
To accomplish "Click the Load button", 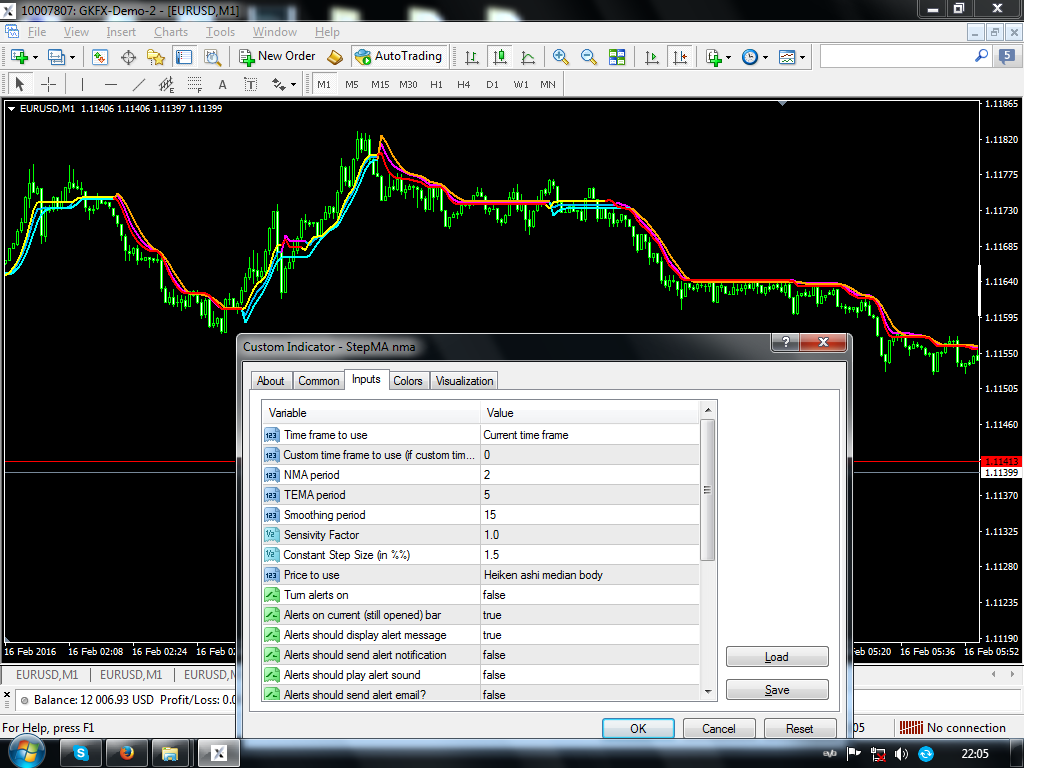I will pyautogui.click(x=777, y=657).
